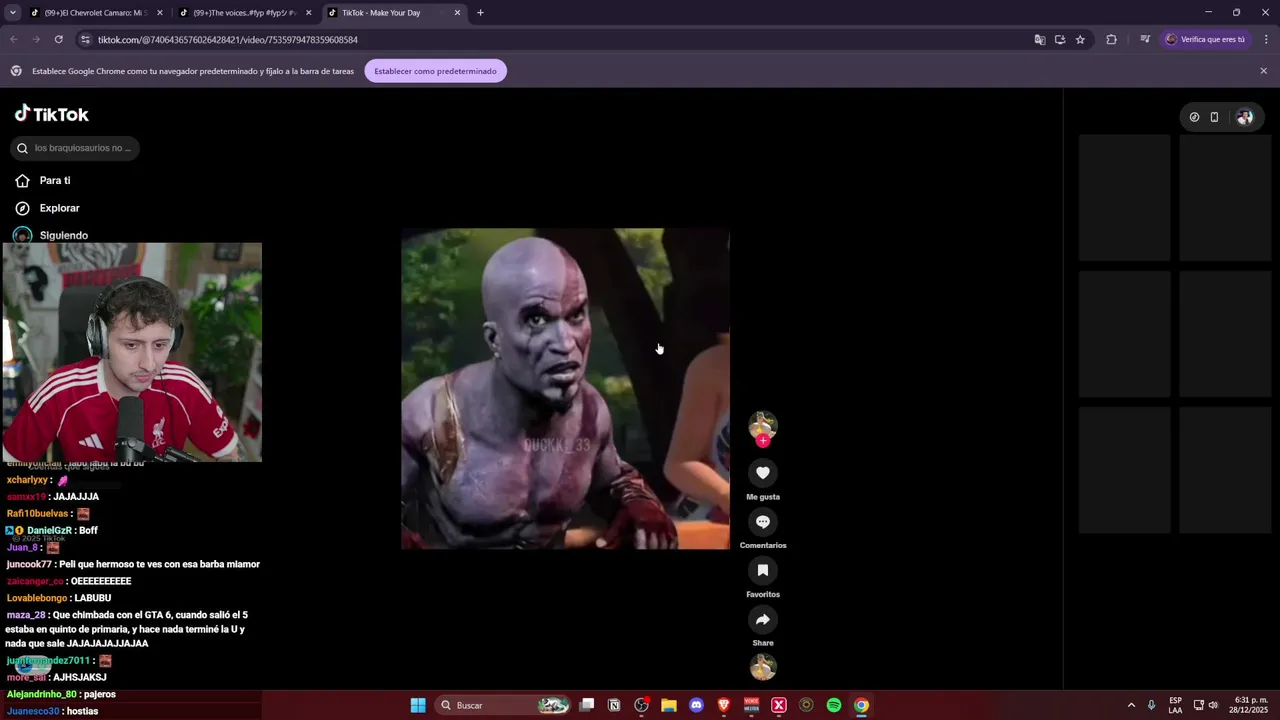Click chat username DanielGzR

(49, 530)
